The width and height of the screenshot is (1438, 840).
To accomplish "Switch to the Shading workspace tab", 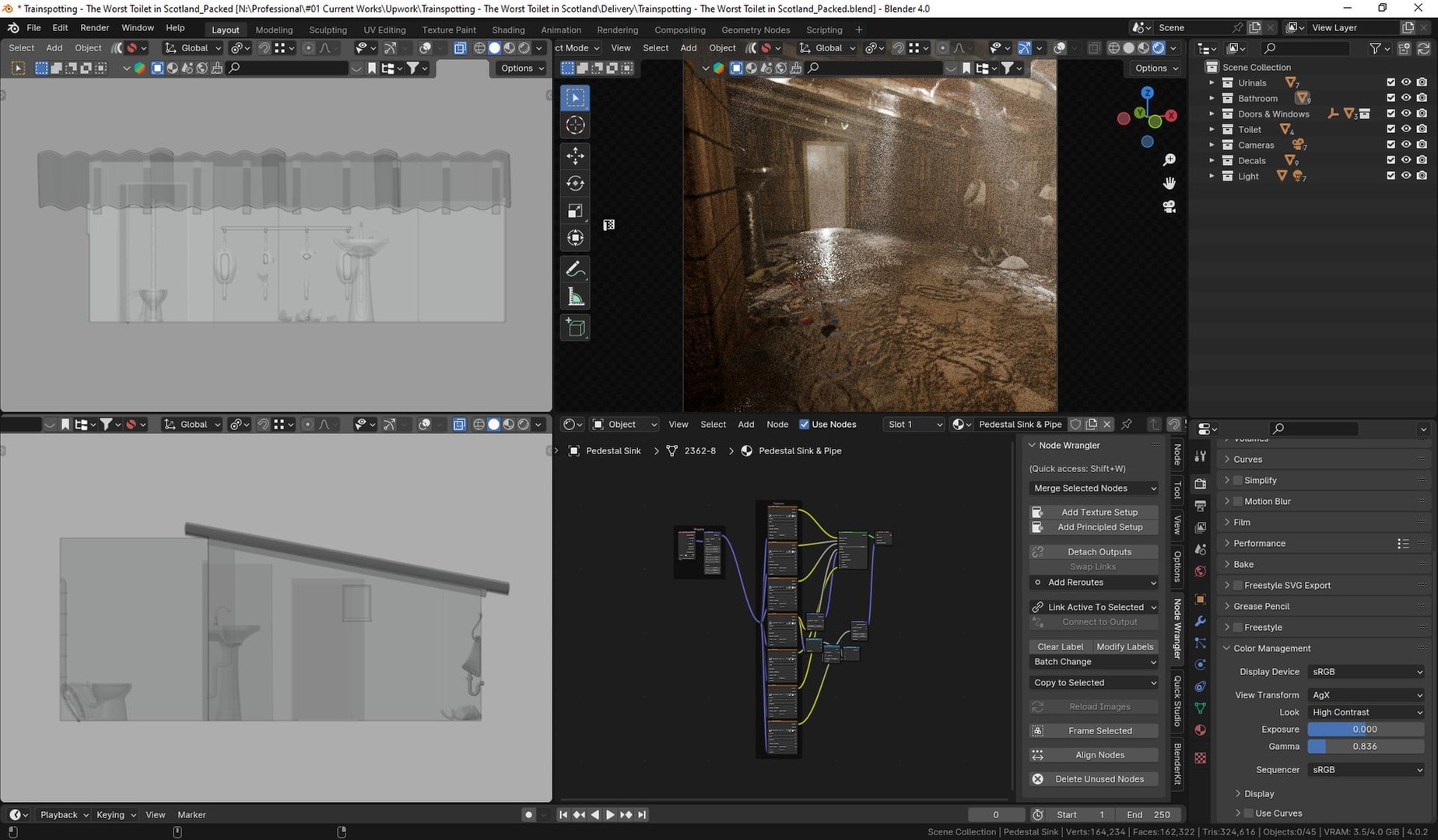I will point(508,30).
